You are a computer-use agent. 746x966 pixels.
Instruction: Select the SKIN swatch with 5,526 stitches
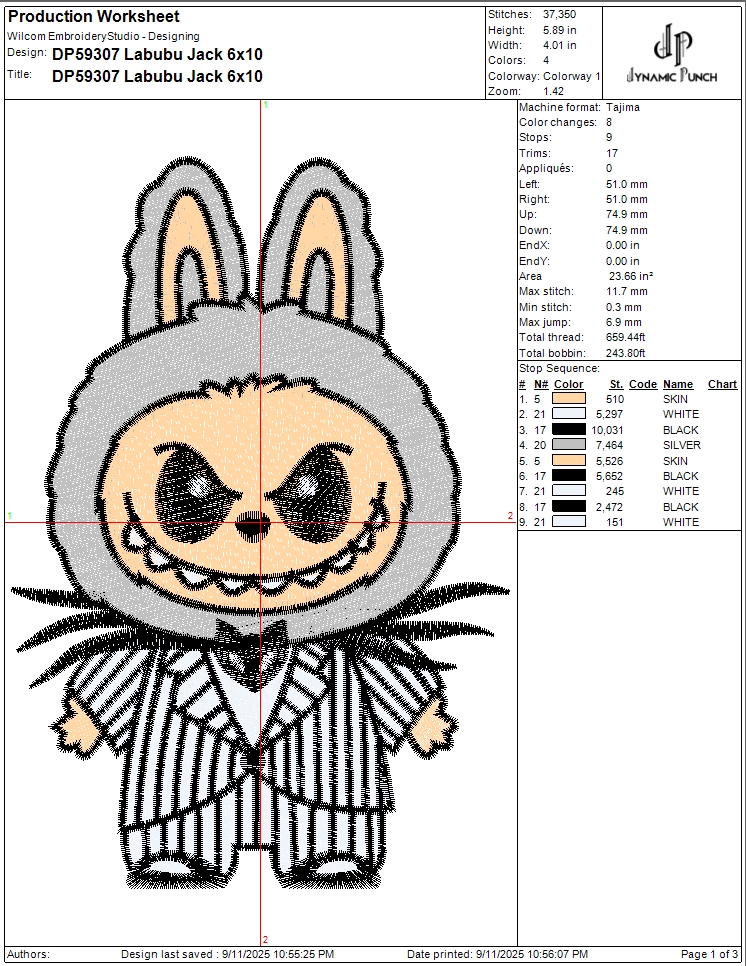click(569, 460)
